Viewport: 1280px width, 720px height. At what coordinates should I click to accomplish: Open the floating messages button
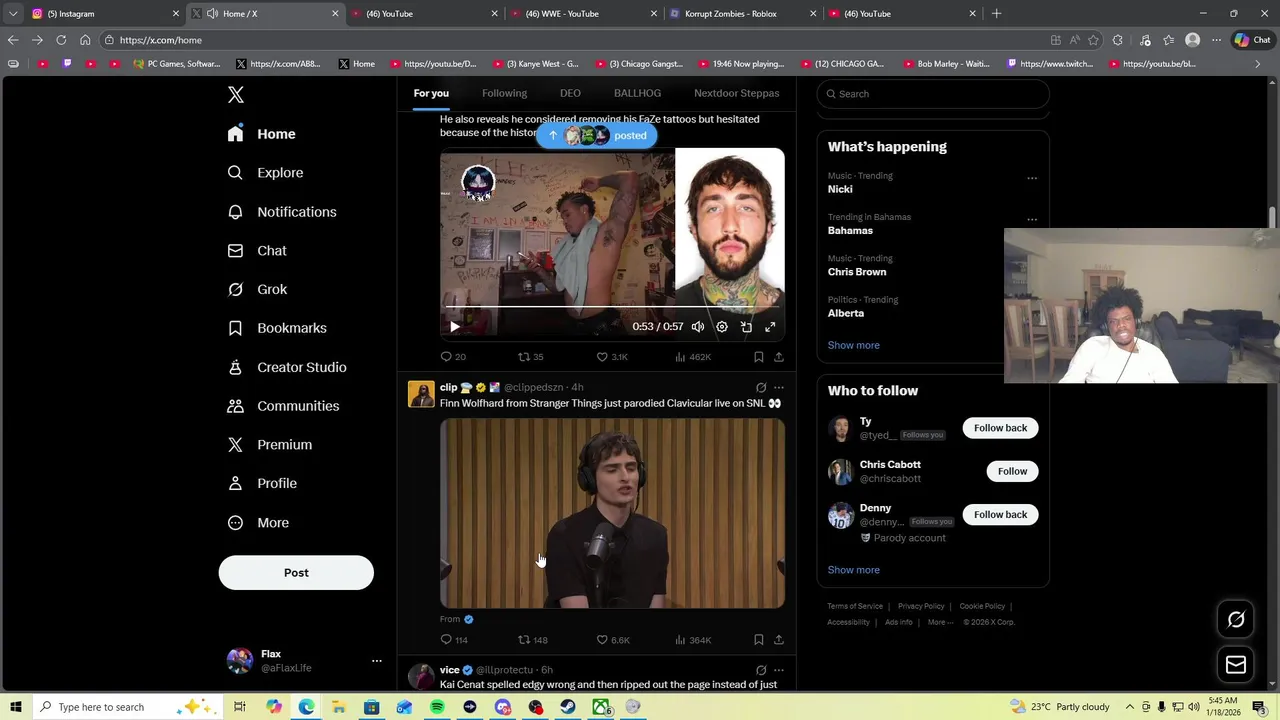[x=1236, y=665]
